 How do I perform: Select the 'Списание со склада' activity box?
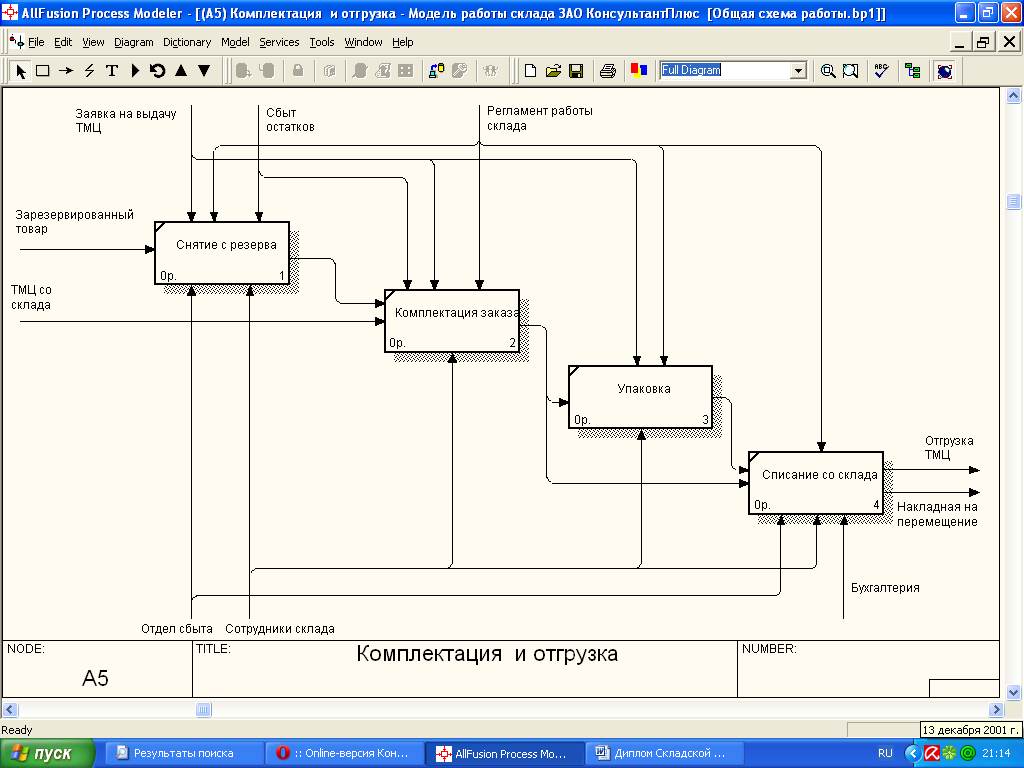click(816, 483)
